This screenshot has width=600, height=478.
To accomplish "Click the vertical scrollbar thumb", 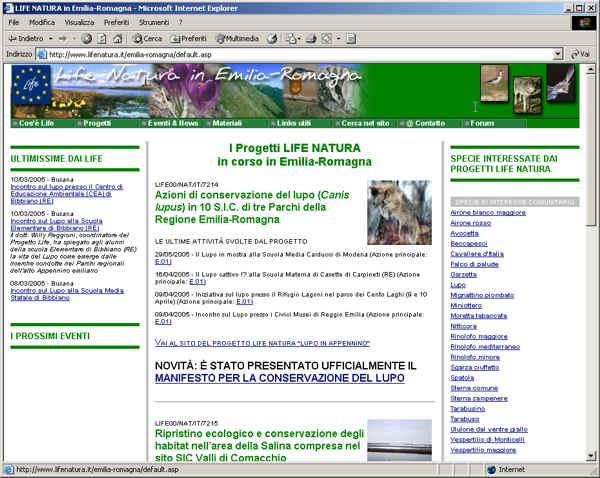I will point(590,150).
